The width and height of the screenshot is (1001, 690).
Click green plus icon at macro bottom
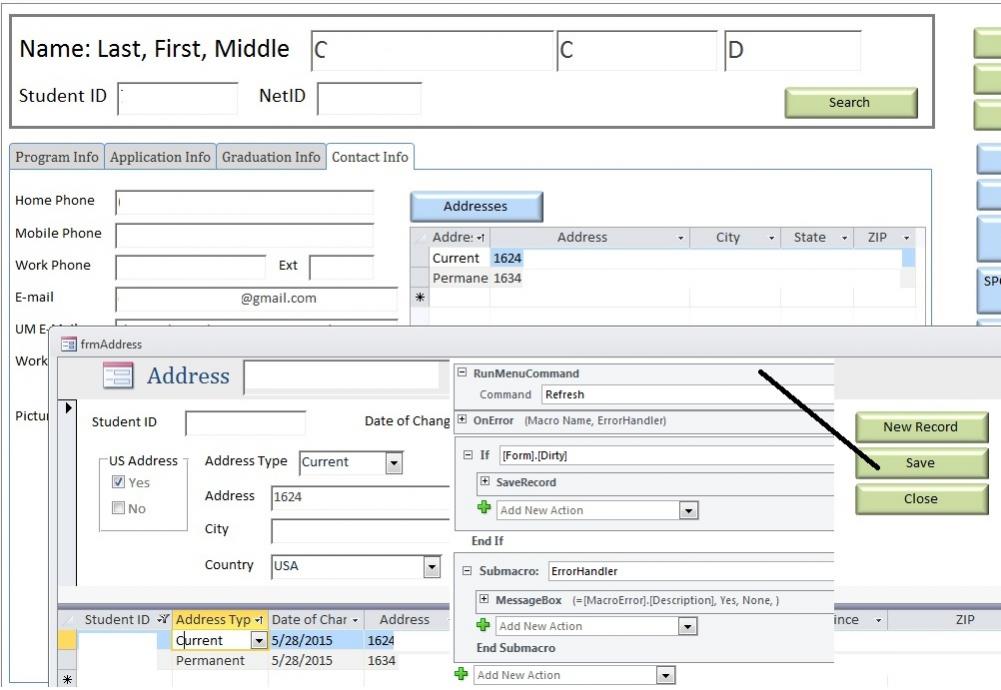[461, 673]
